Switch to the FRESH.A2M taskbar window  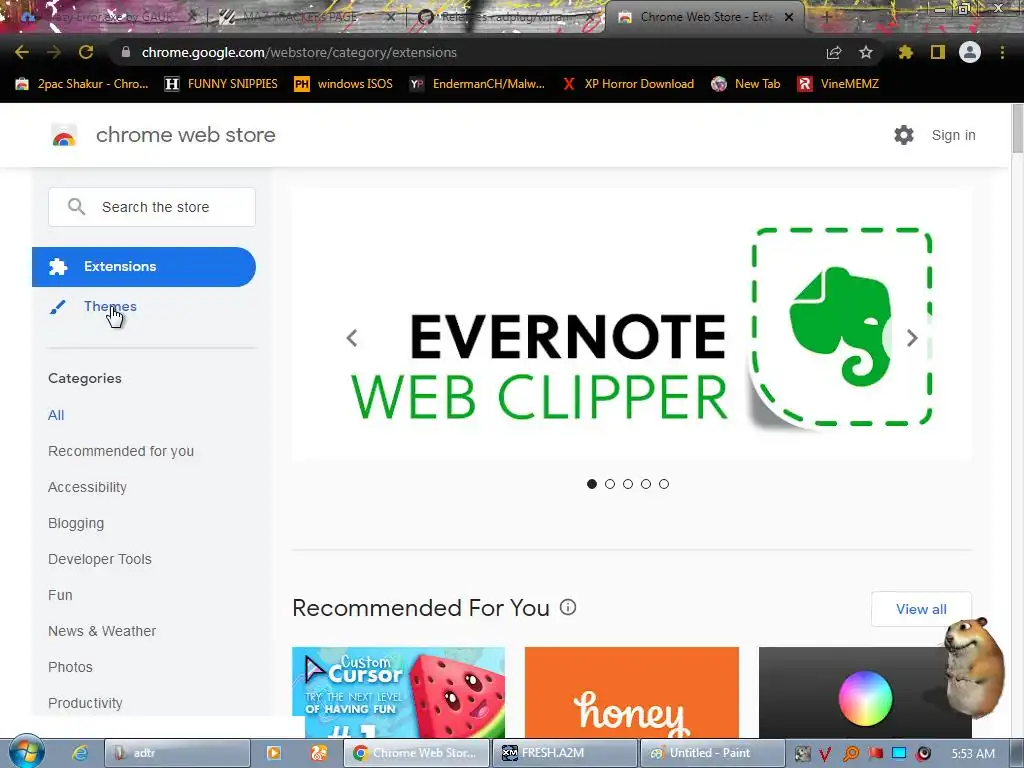click(x=564, y=753)
